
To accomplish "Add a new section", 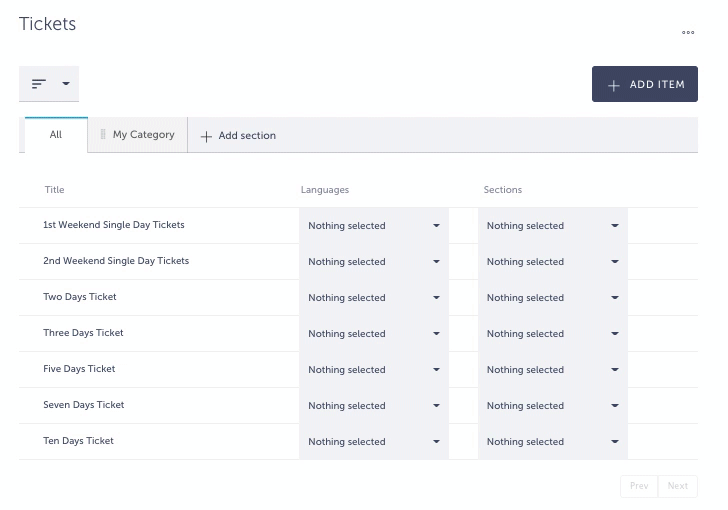I will point(238,136).
